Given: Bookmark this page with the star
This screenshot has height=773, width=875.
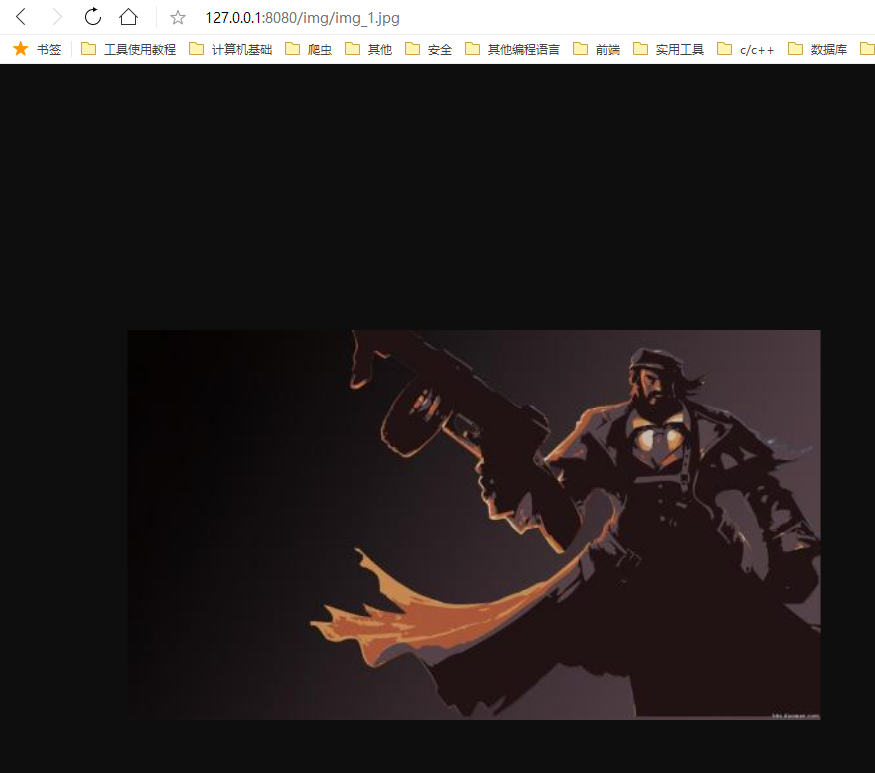Looking at the screenshot, I should coord(177,18).
